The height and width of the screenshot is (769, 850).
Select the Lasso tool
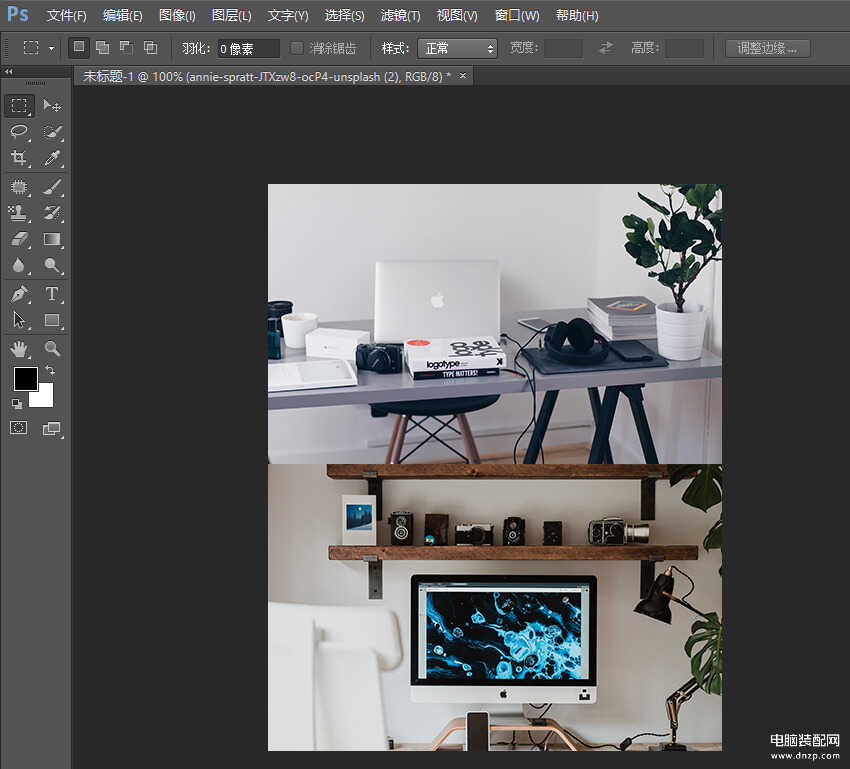coord(19,132)
